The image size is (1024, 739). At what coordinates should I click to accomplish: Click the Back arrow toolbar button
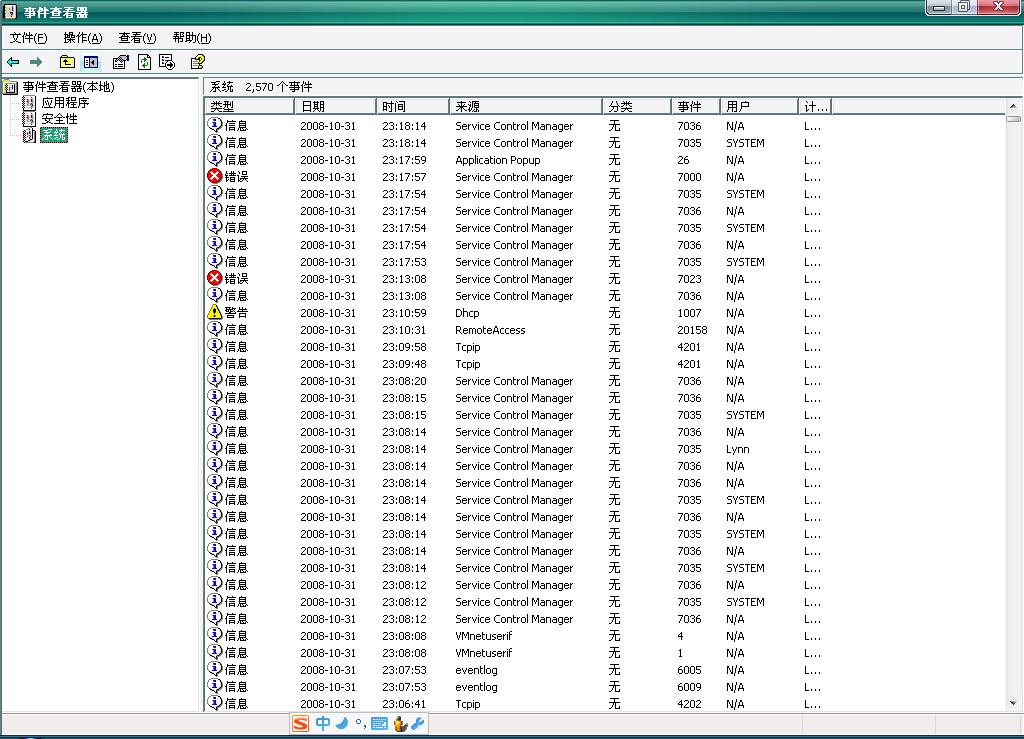pyautogui.click(x=13, y=62)
